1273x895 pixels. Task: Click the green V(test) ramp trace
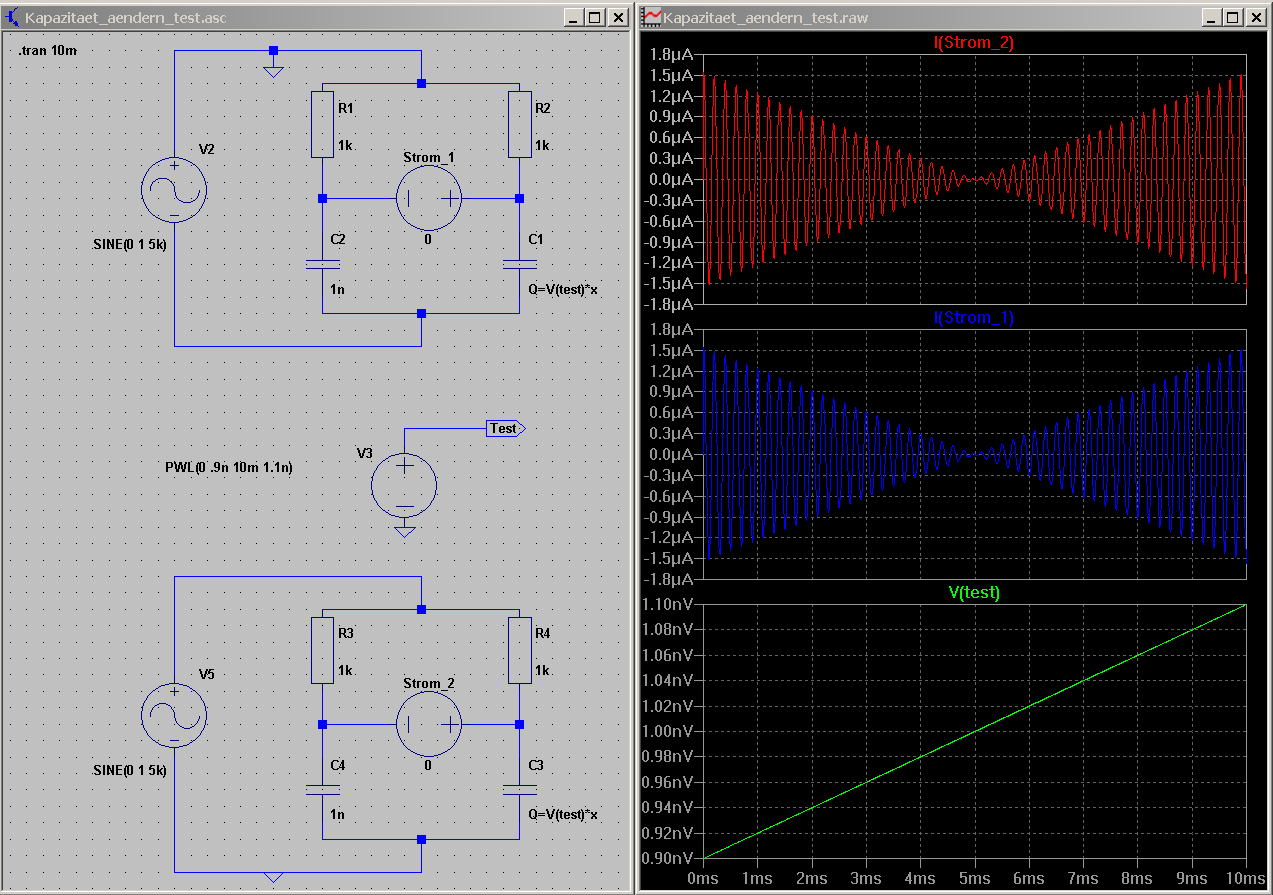click(975, 731)
